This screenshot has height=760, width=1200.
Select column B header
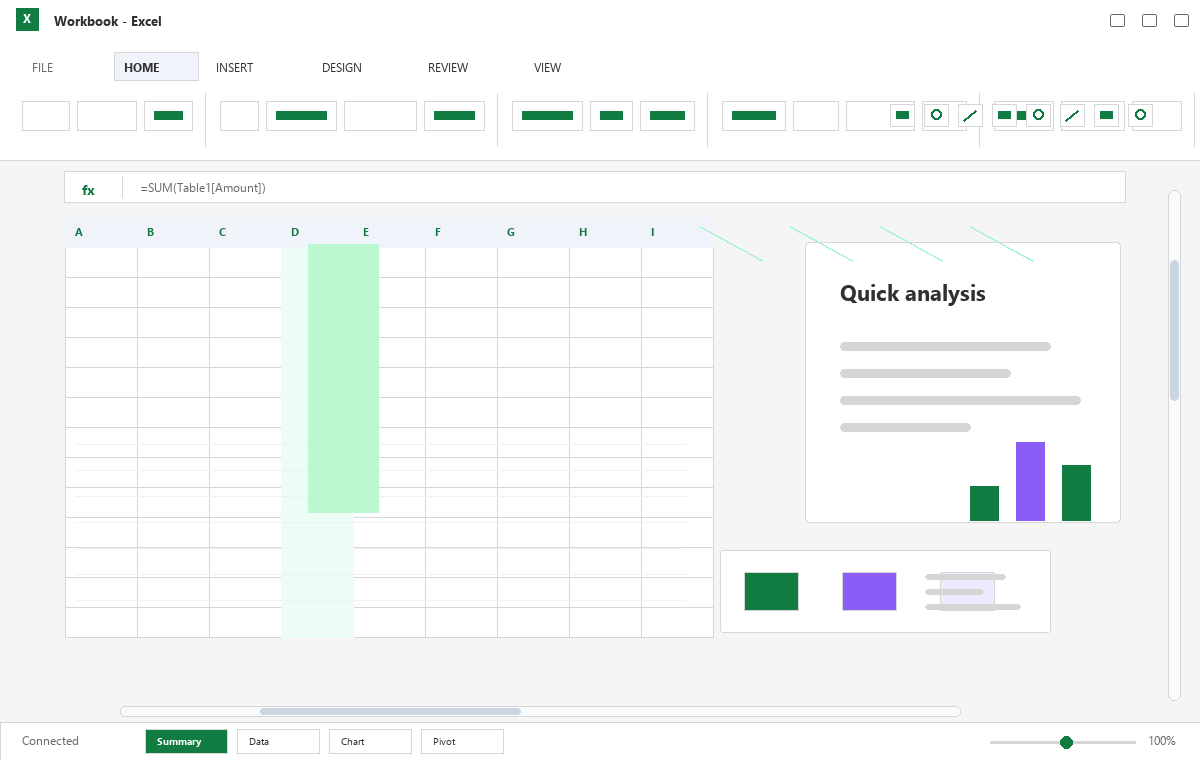tap(151, 232)
